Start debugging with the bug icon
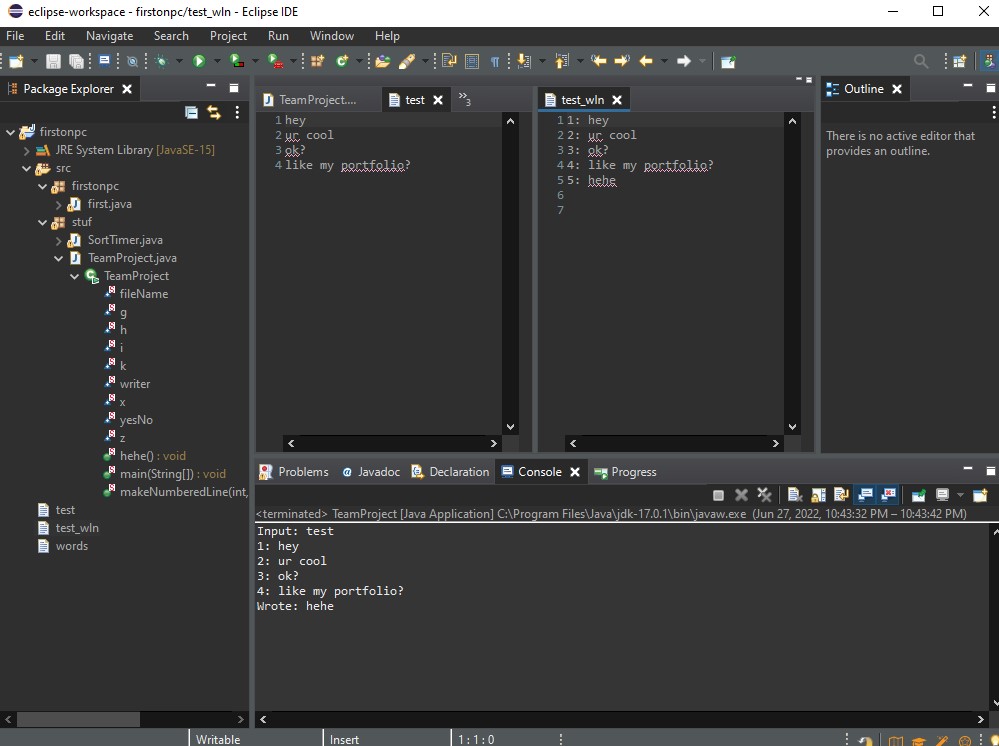This screenshot has width=999, height=746. [162, 61]
